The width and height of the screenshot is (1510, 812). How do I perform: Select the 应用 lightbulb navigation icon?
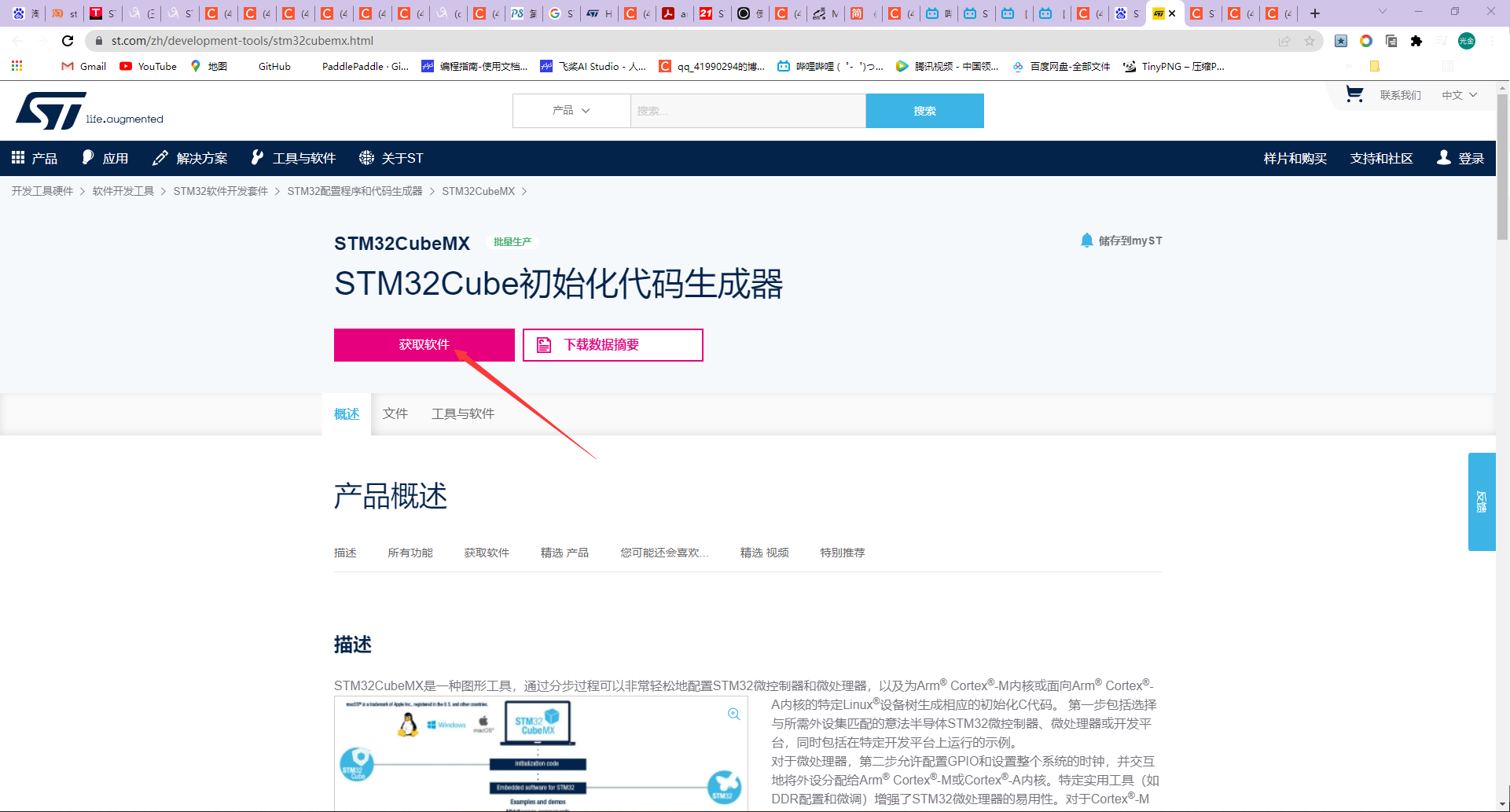click(87, 157)
